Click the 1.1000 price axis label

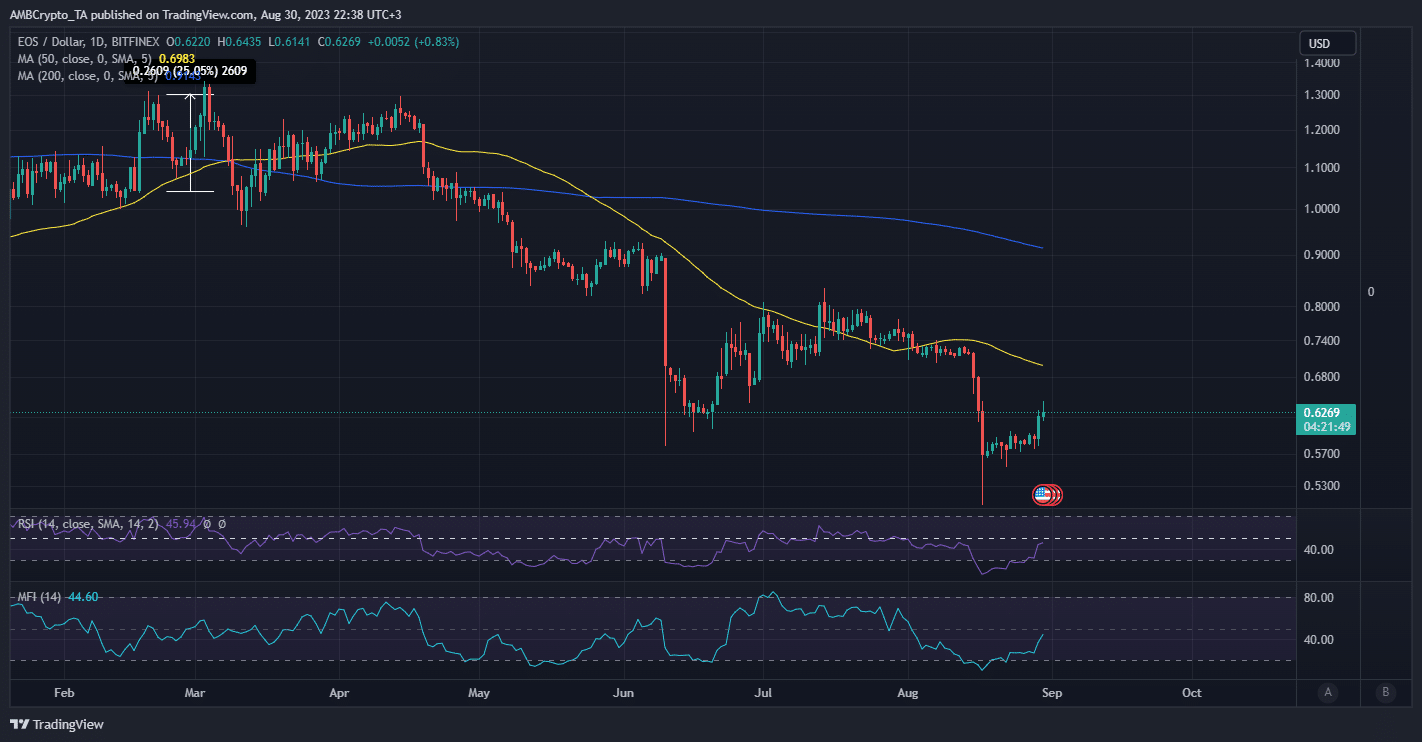coord(1323,168)
